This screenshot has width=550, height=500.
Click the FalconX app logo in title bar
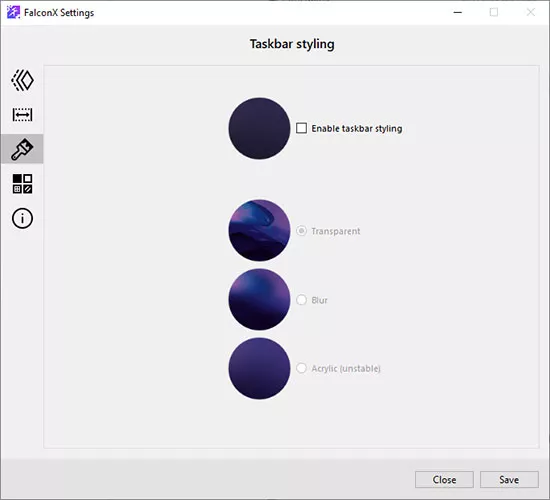pos(13,12)
